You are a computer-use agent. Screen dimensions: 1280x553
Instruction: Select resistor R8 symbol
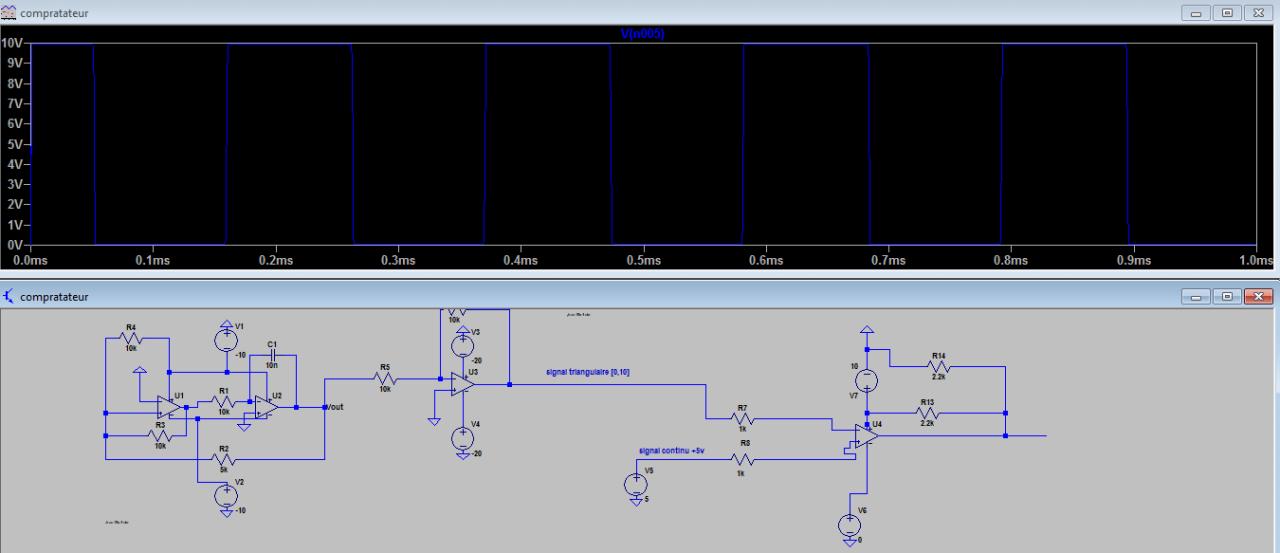(x=742, y=460)
